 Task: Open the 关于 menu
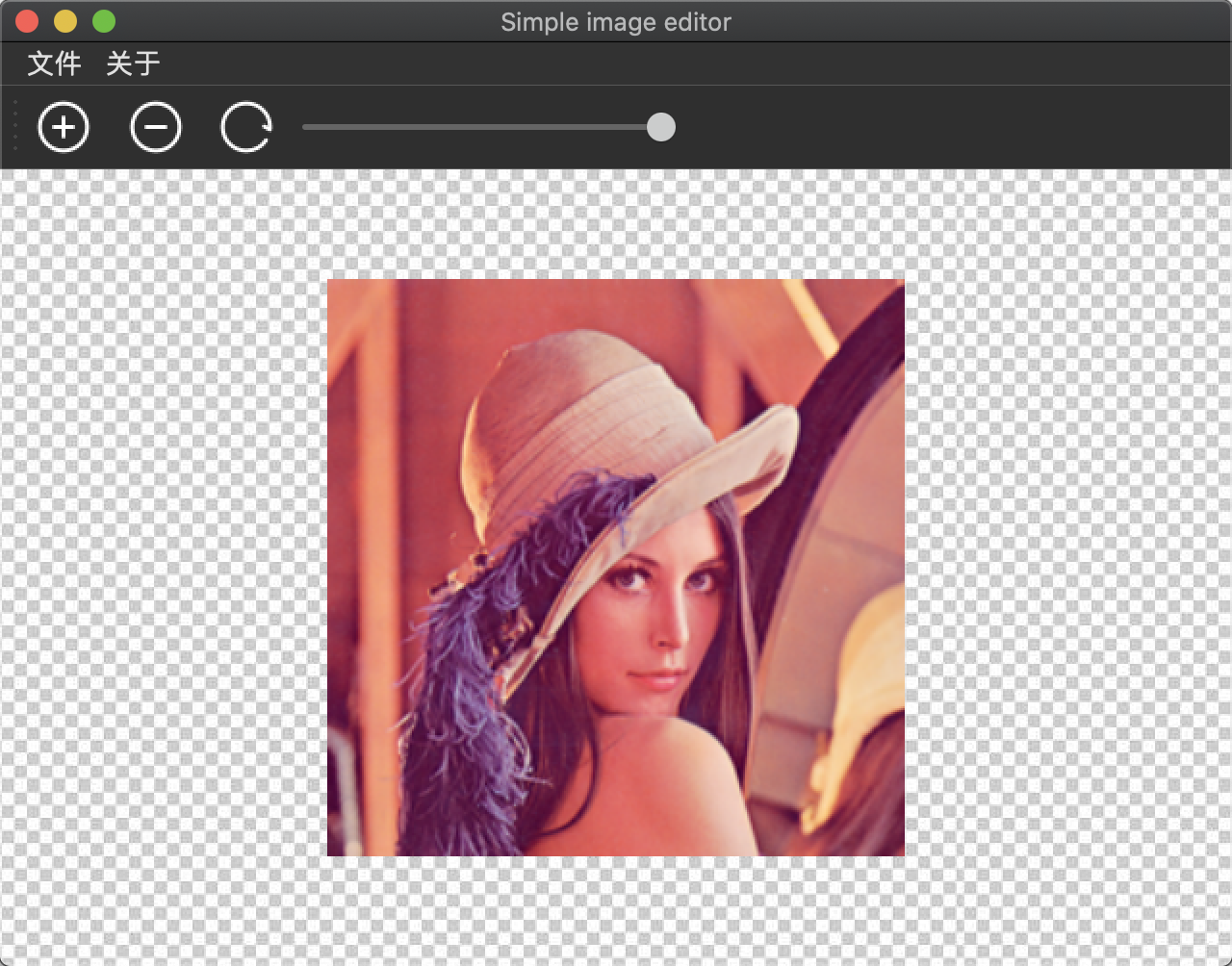pos(132,64)
